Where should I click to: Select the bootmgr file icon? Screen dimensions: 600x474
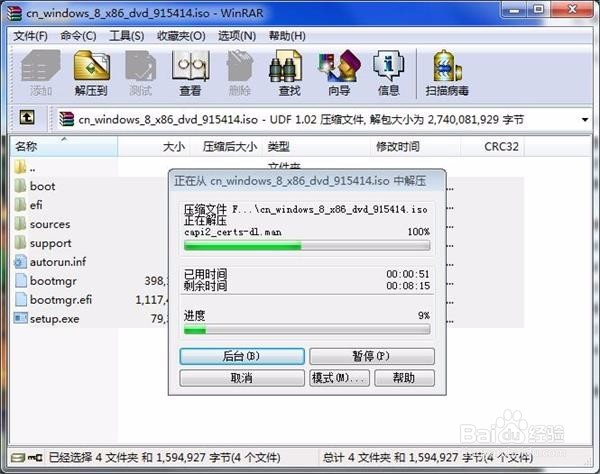pyautogui.click(x=20, y=280)
